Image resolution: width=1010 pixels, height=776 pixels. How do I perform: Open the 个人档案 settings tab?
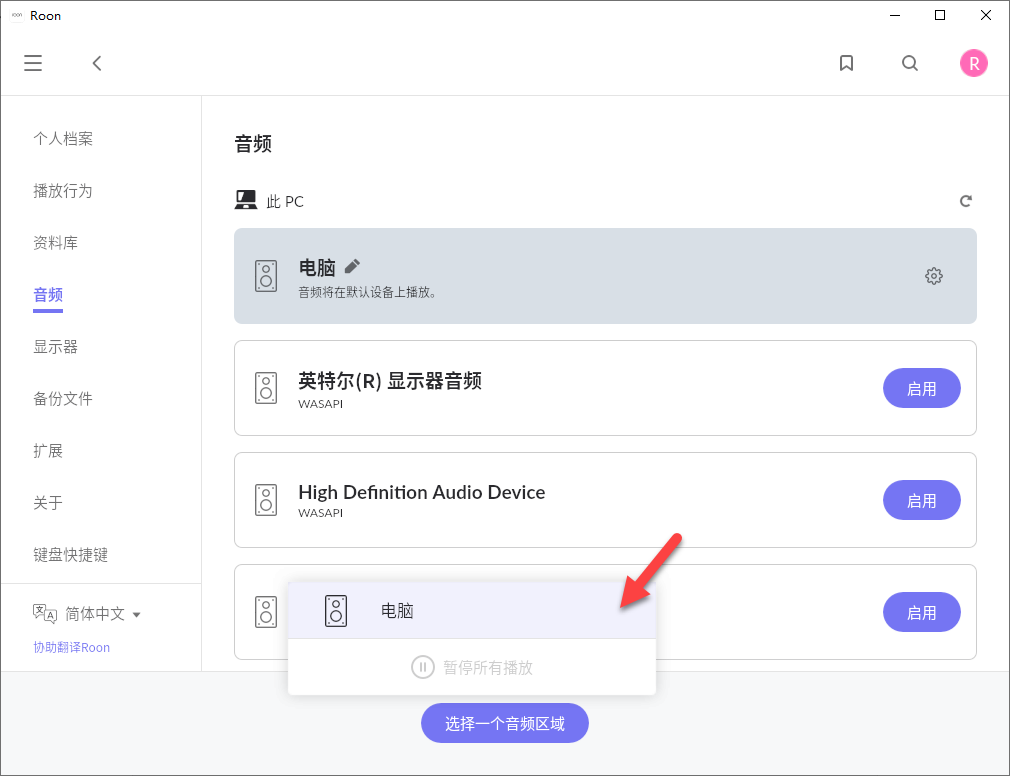pyautogui.click(x=63, y=138)
